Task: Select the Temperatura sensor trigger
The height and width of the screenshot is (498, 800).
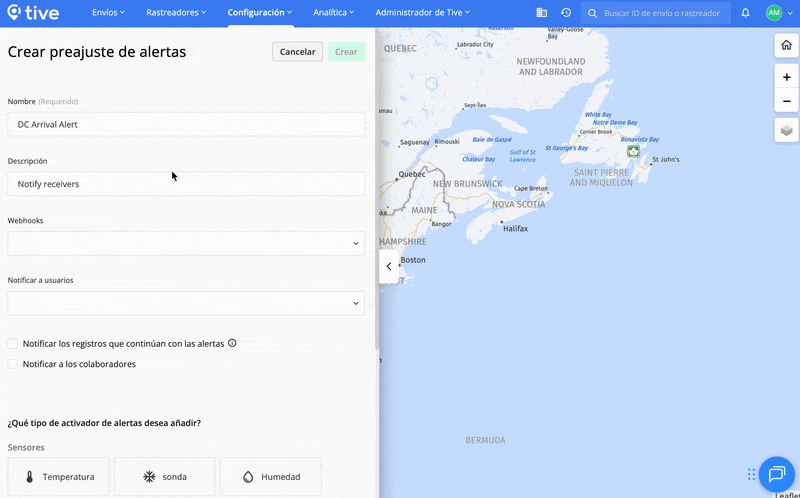Action: pos(59,477)
